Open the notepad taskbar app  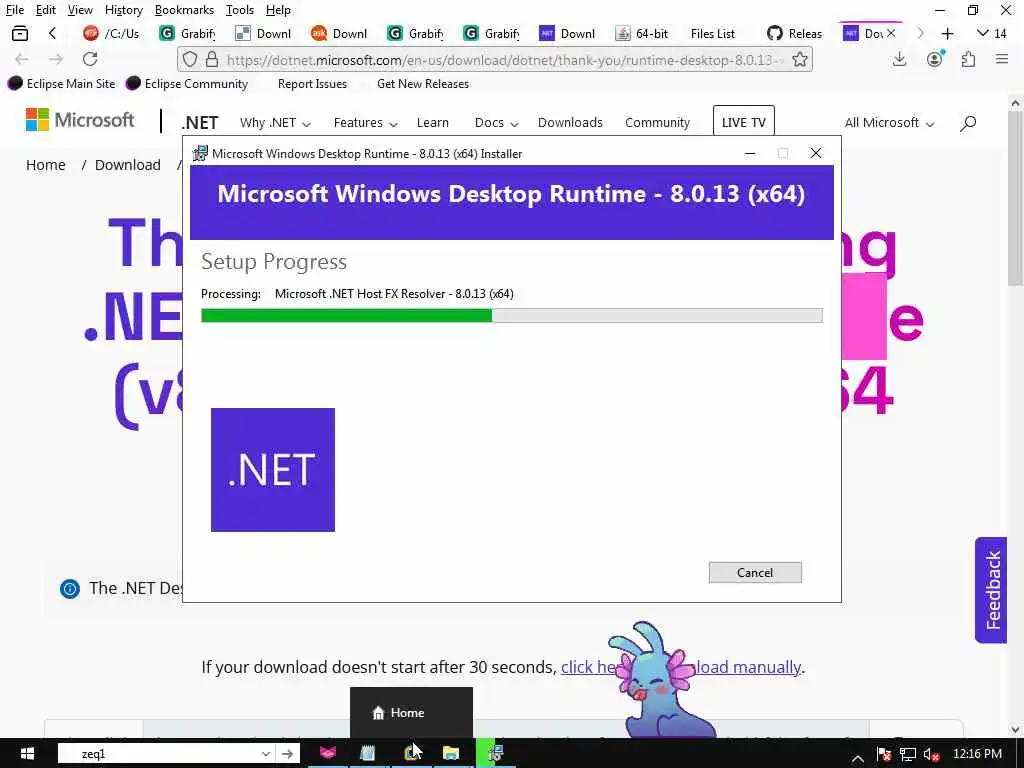368,754
